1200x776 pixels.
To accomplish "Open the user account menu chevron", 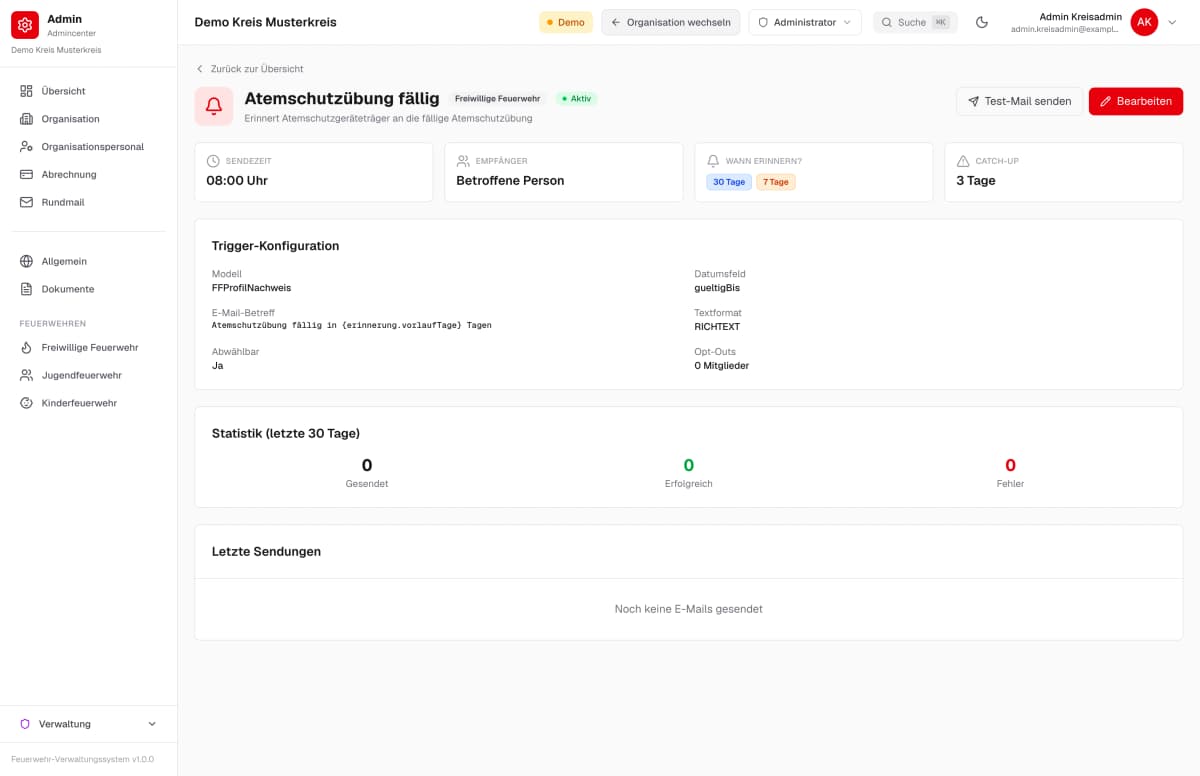I will [x=1173, y=23].
